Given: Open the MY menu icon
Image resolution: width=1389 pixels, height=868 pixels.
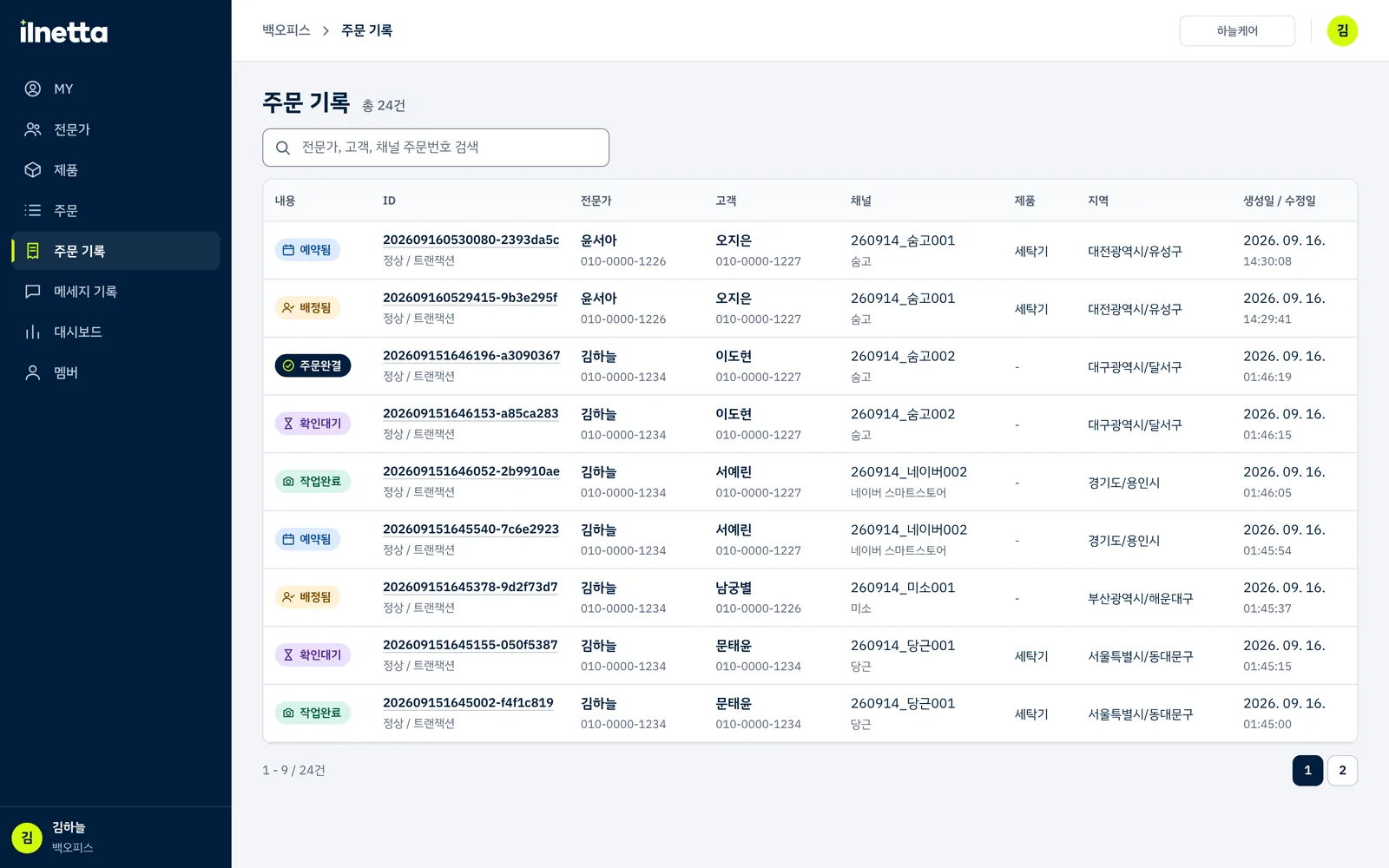Looking at the screenshot, I should 33,89.
